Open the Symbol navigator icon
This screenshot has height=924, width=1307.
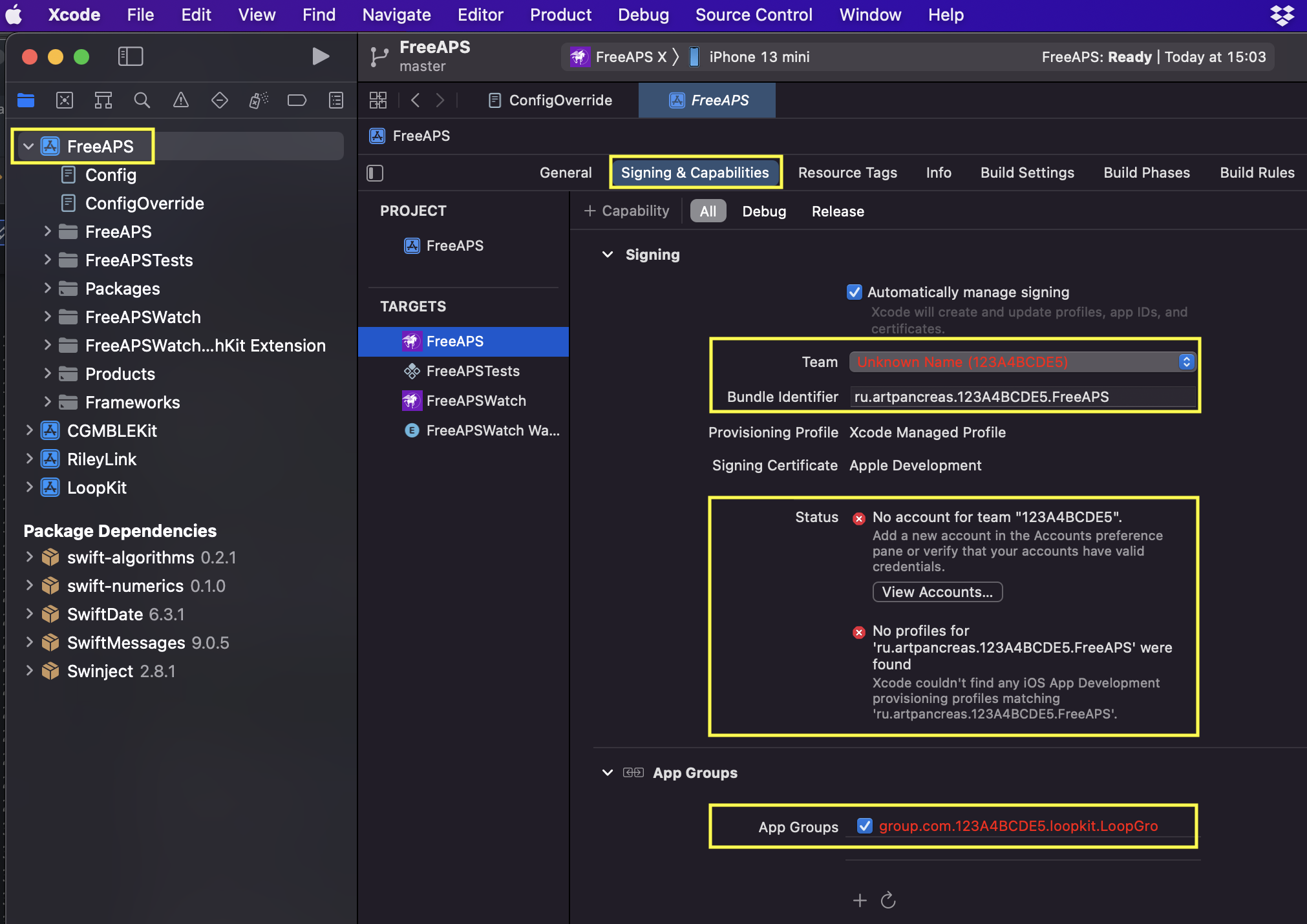coord(103,100)
